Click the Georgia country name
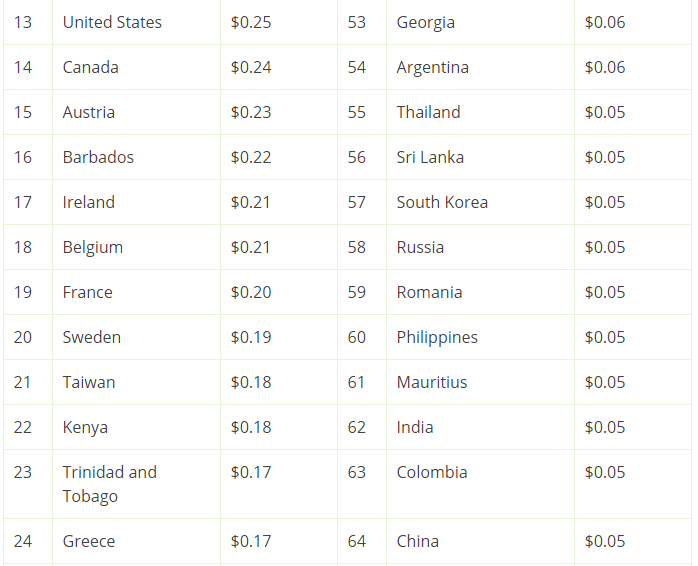 pos(426,22)
